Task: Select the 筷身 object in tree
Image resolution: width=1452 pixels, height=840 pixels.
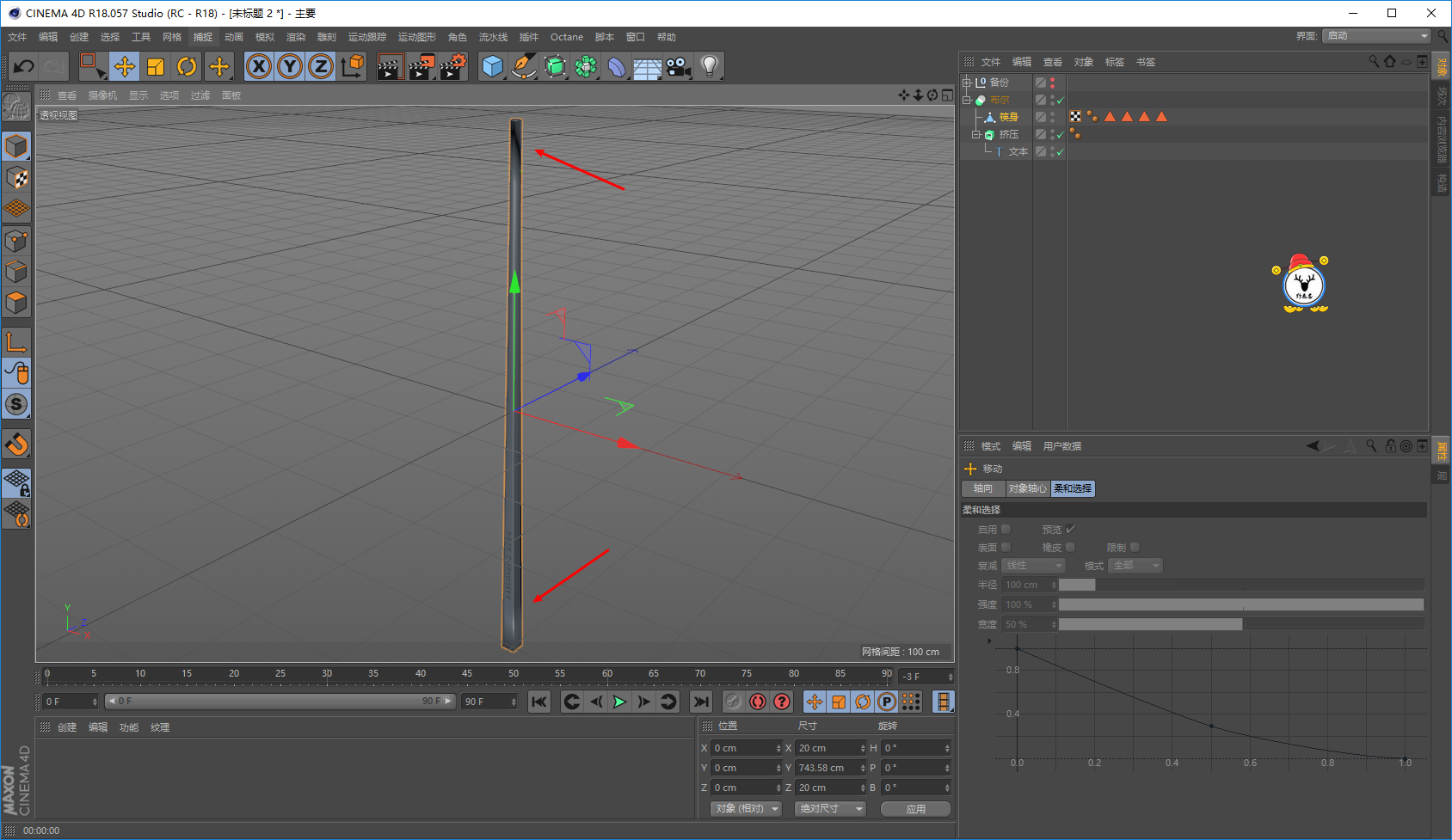Action: [x=1008, y=117]
